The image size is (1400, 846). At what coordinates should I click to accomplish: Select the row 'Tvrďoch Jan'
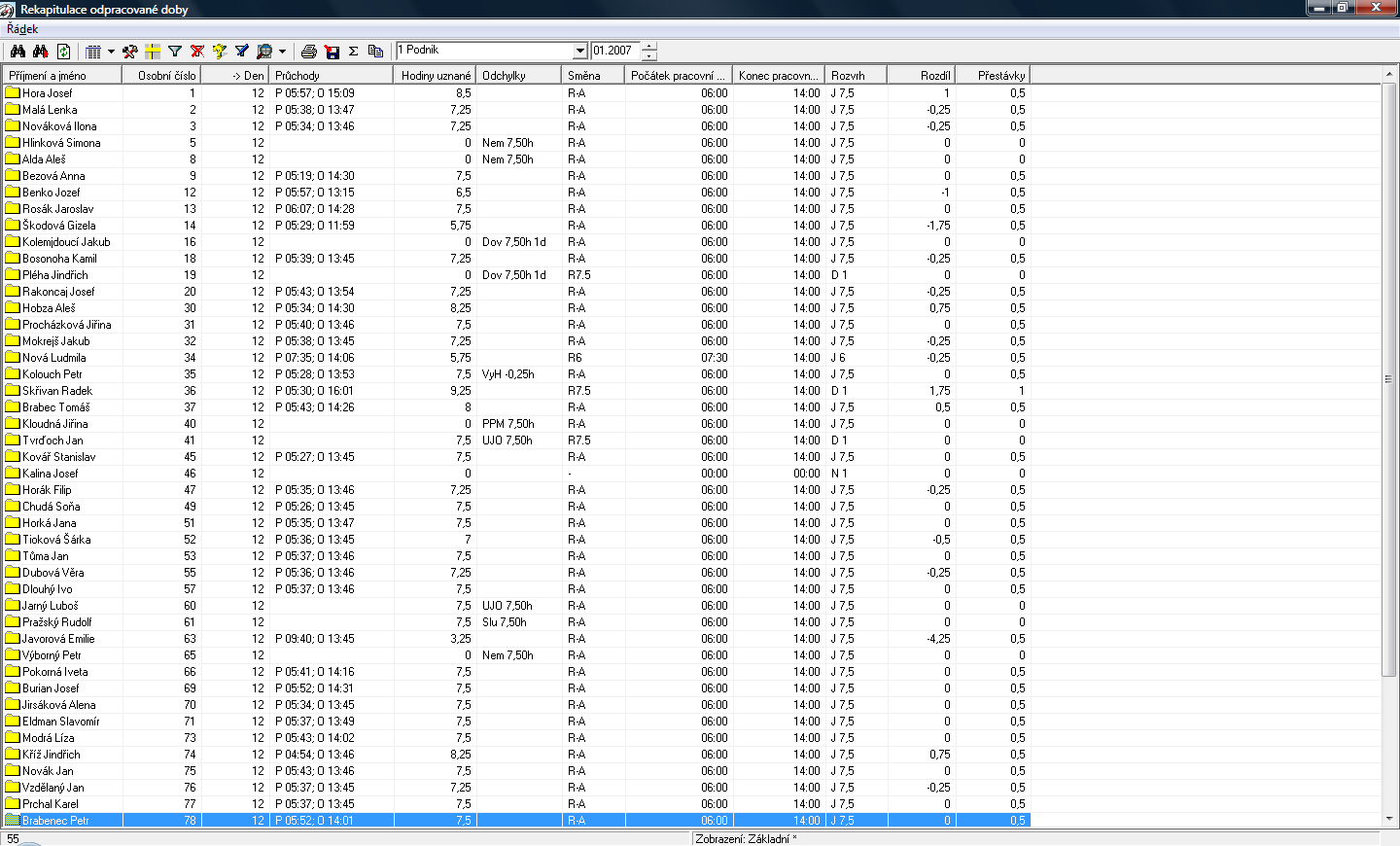(515, 441)
